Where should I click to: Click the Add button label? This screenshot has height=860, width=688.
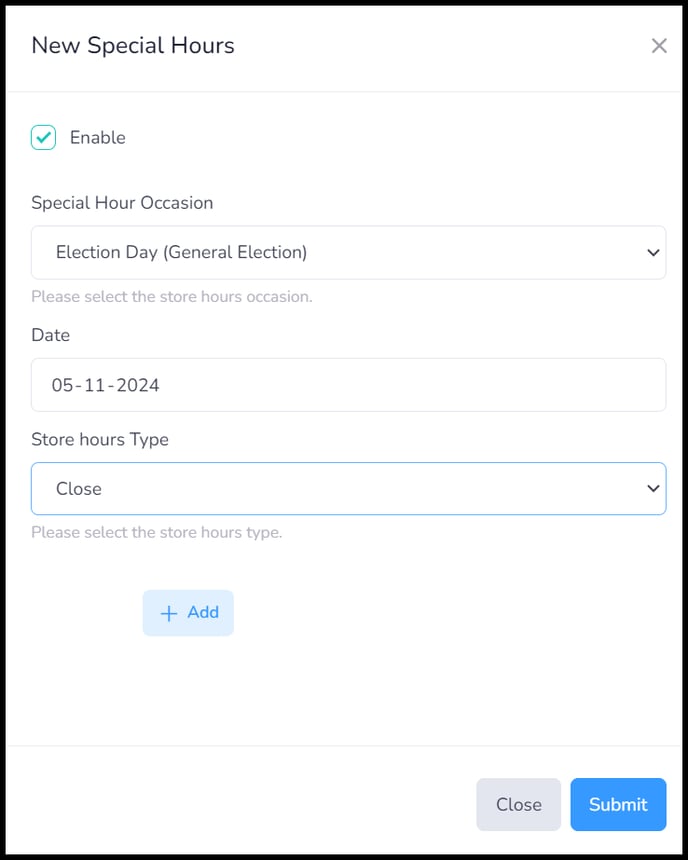203,612
